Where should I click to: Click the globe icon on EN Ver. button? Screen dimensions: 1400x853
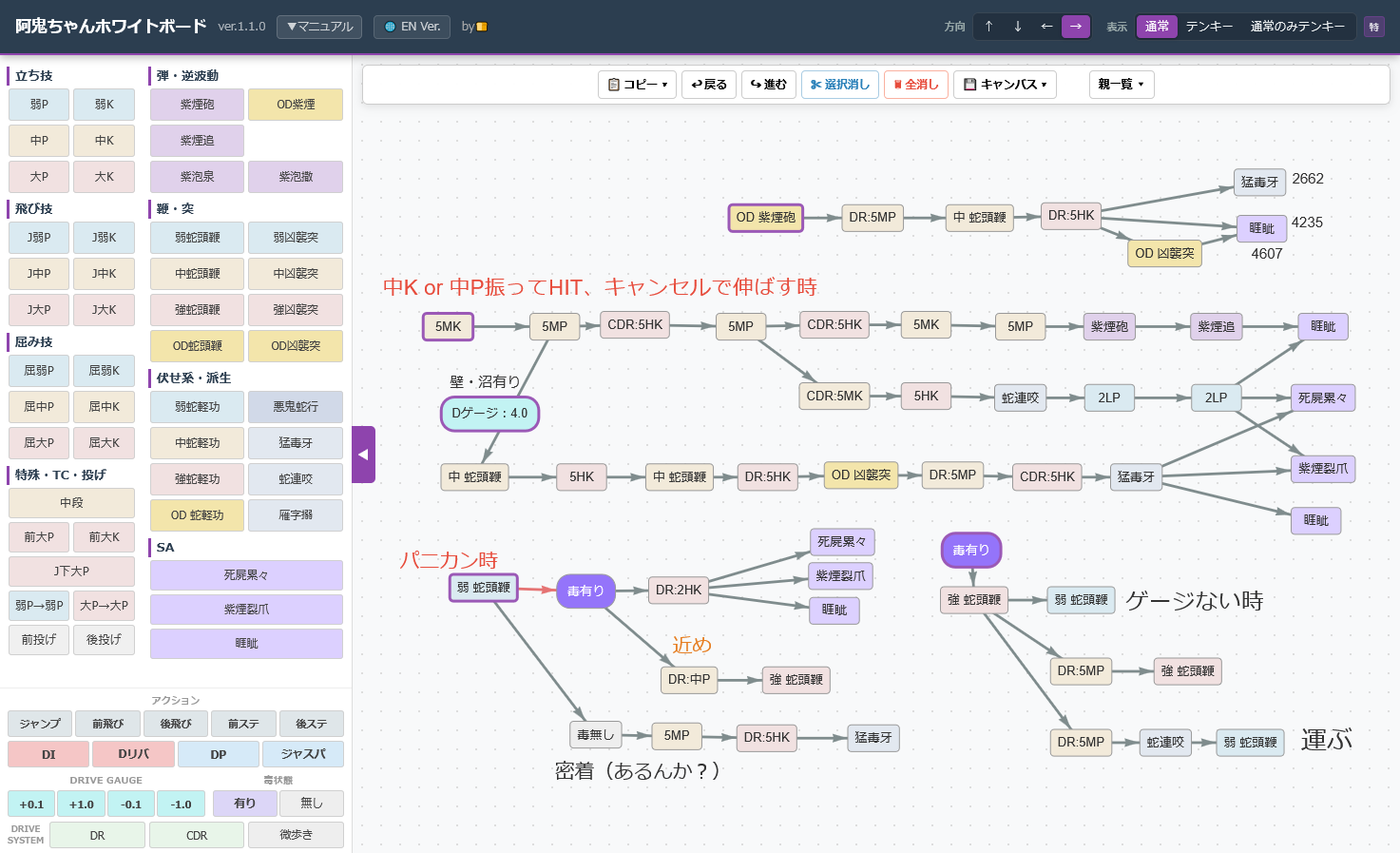pos(391,27)
